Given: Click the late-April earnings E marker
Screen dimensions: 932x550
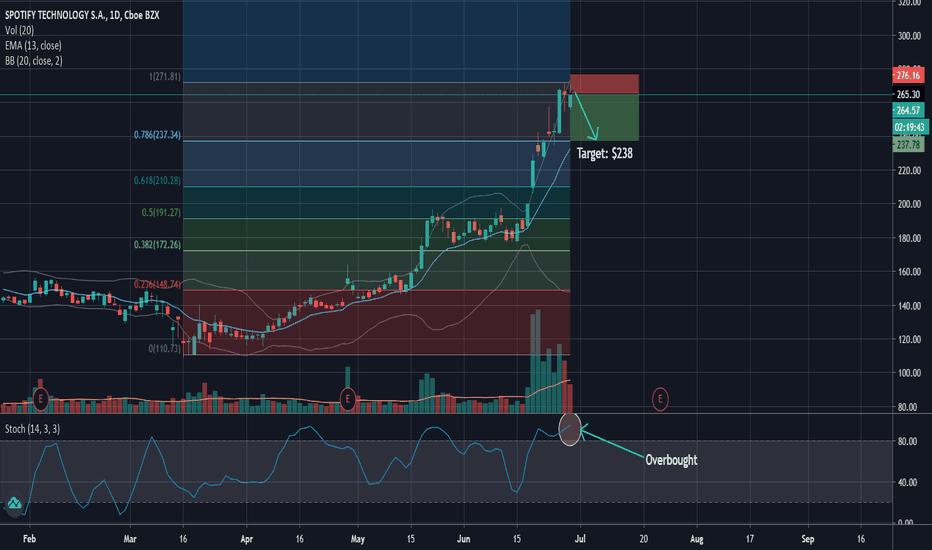Looking at the screenshot, I should (348, 398).
